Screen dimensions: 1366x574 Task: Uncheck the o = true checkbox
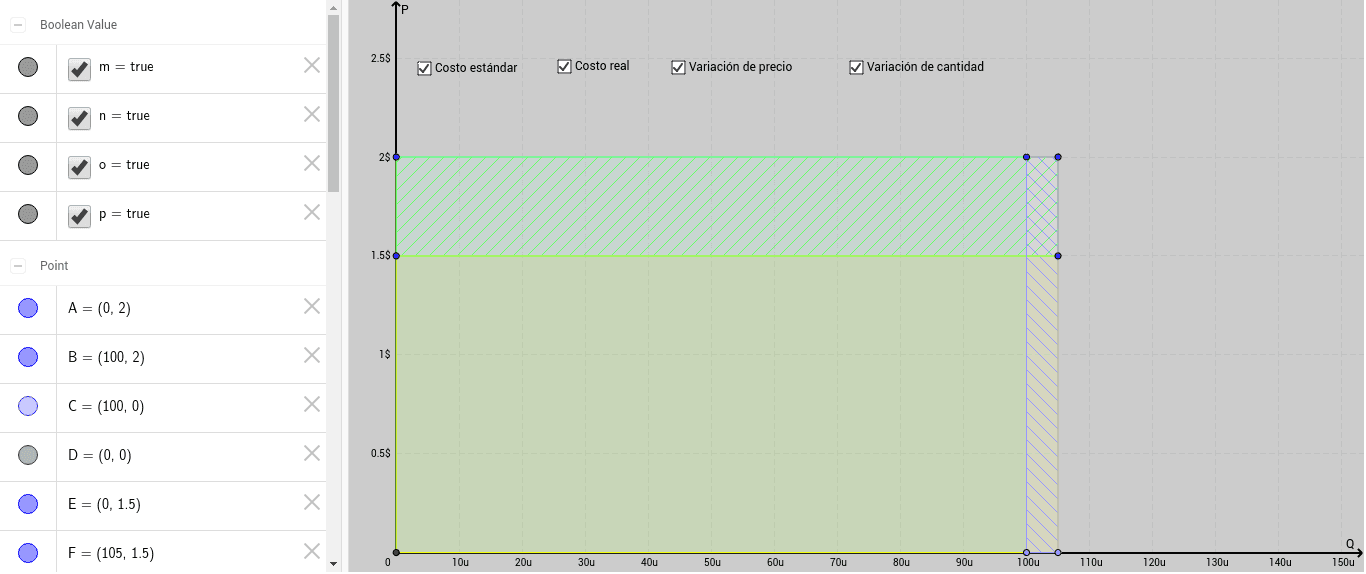pos(79,166)
